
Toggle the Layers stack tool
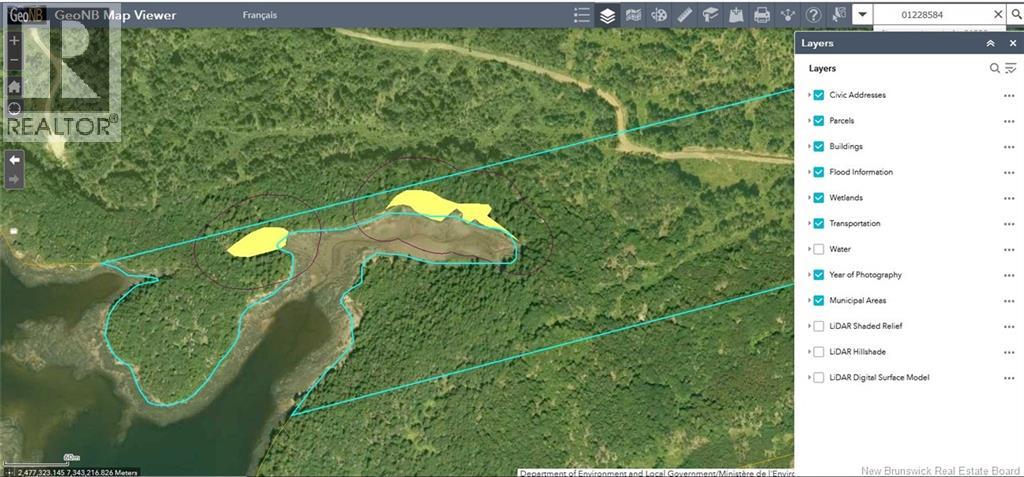(x=607, y=15)
